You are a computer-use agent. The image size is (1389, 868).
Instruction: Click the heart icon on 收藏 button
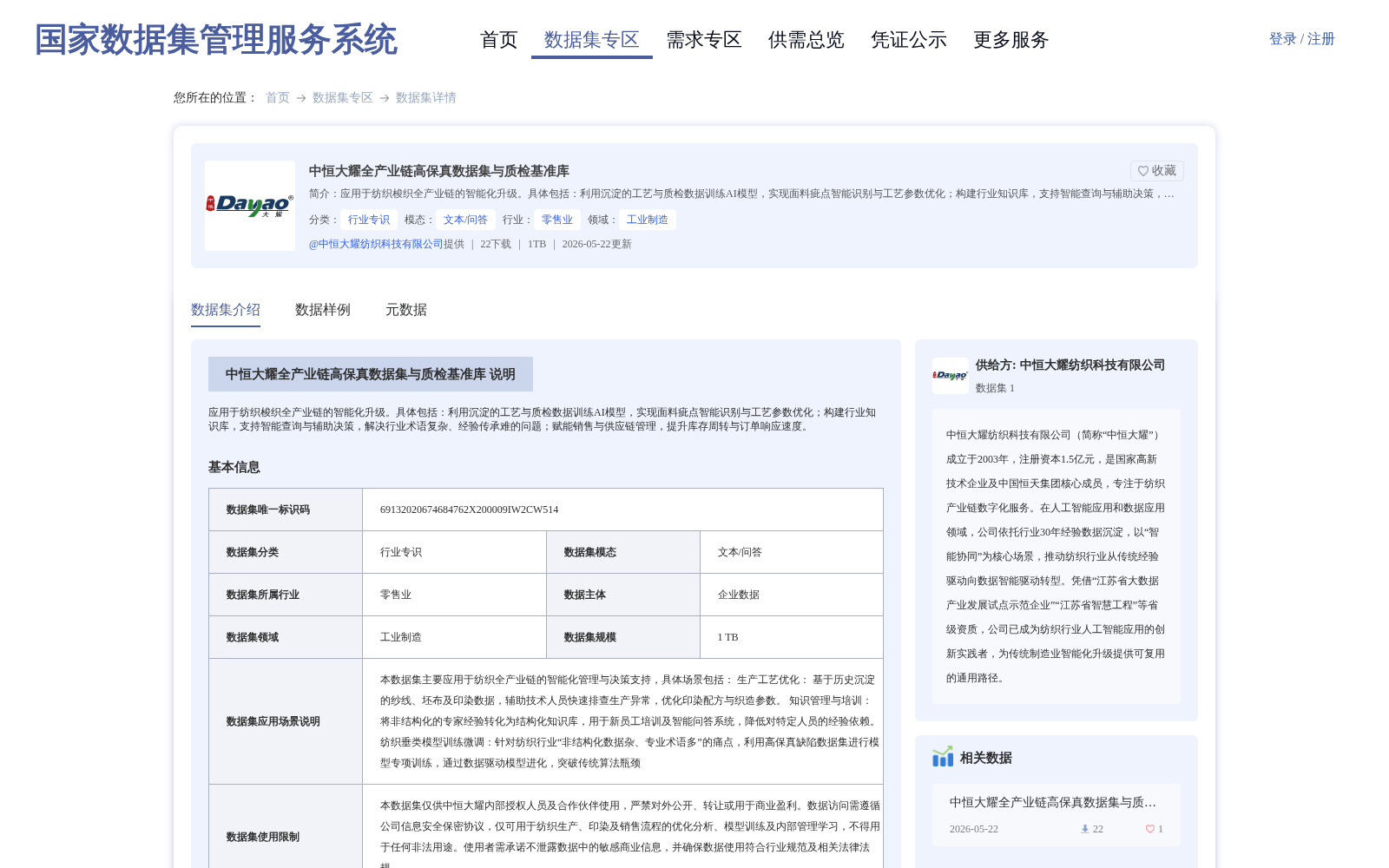[x=1143, y=171]
